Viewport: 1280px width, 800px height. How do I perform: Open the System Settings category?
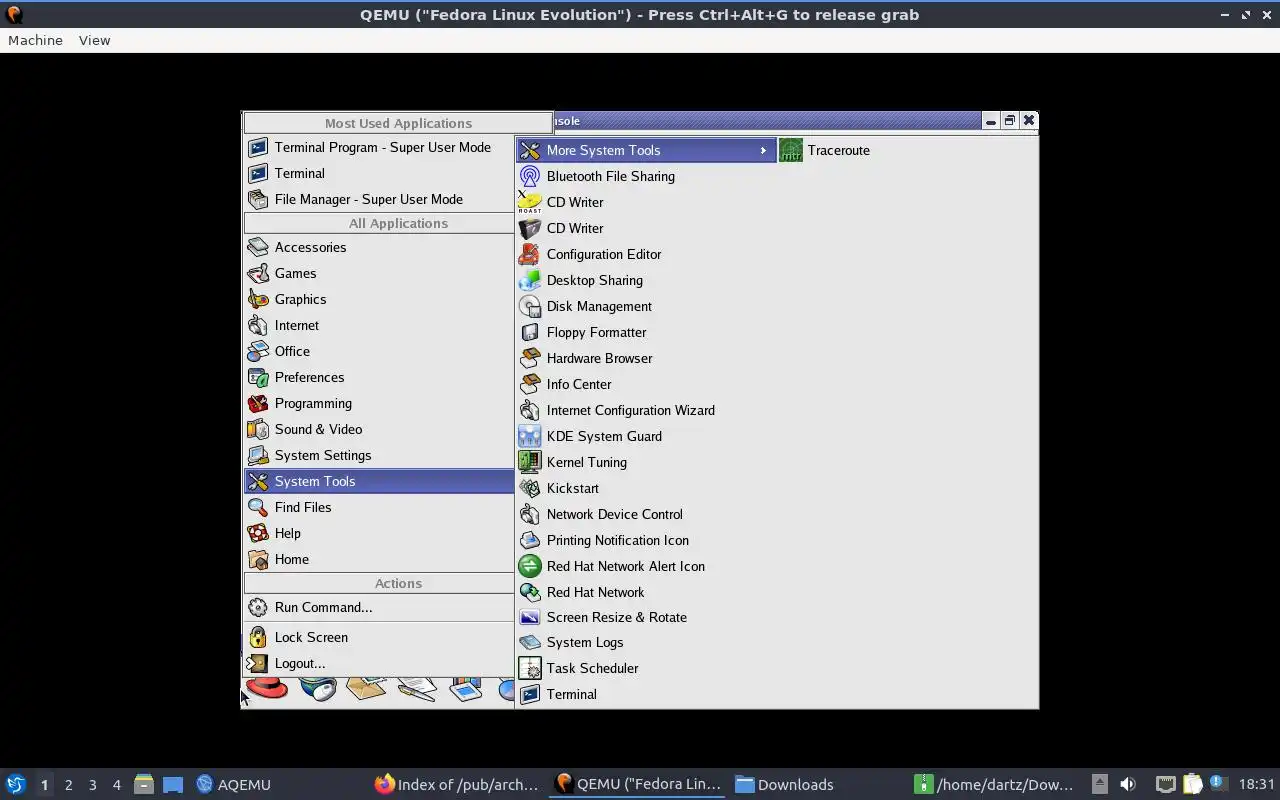point(379,455)
